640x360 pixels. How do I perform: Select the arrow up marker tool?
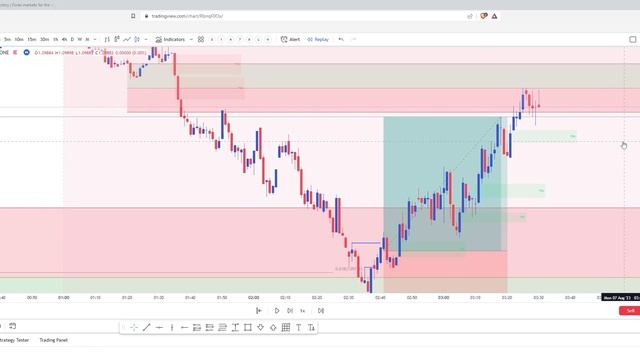[x=273, y=327]
